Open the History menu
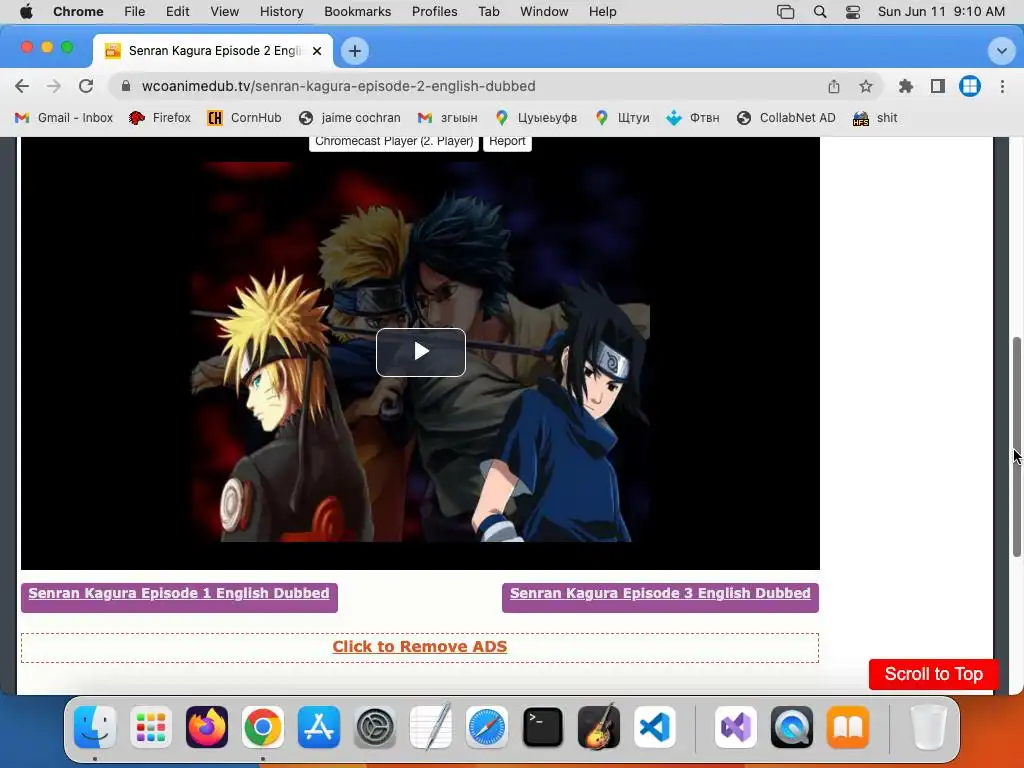 281,12
